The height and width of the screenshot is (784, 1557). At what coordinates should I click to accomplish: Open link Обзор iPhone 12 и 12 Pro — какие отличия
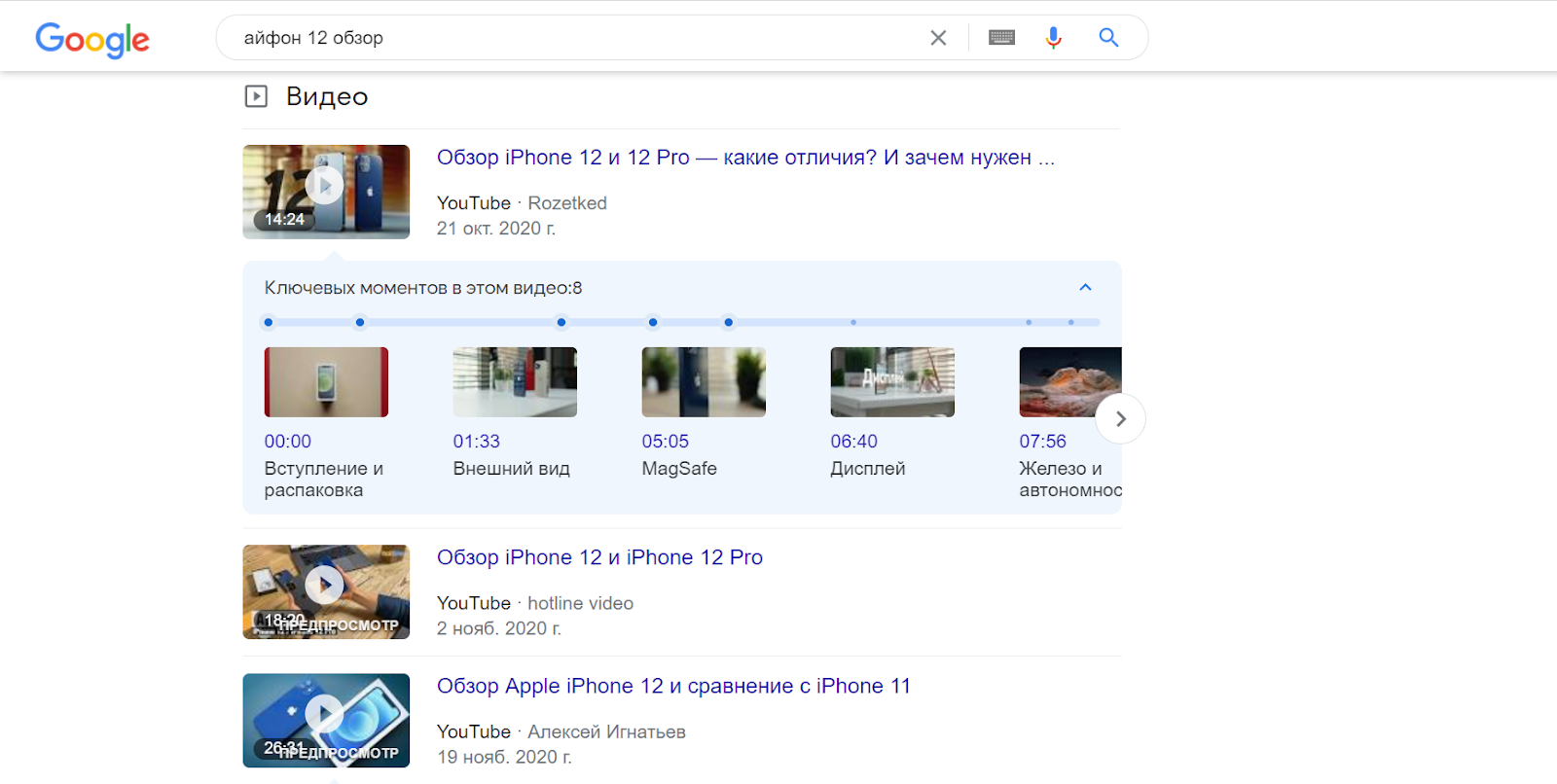(745, 158)
